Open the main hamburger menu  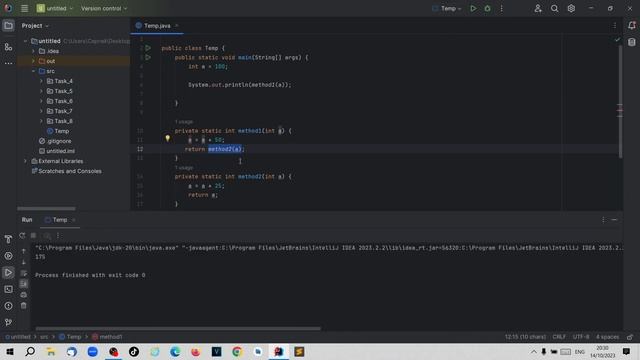24,8
